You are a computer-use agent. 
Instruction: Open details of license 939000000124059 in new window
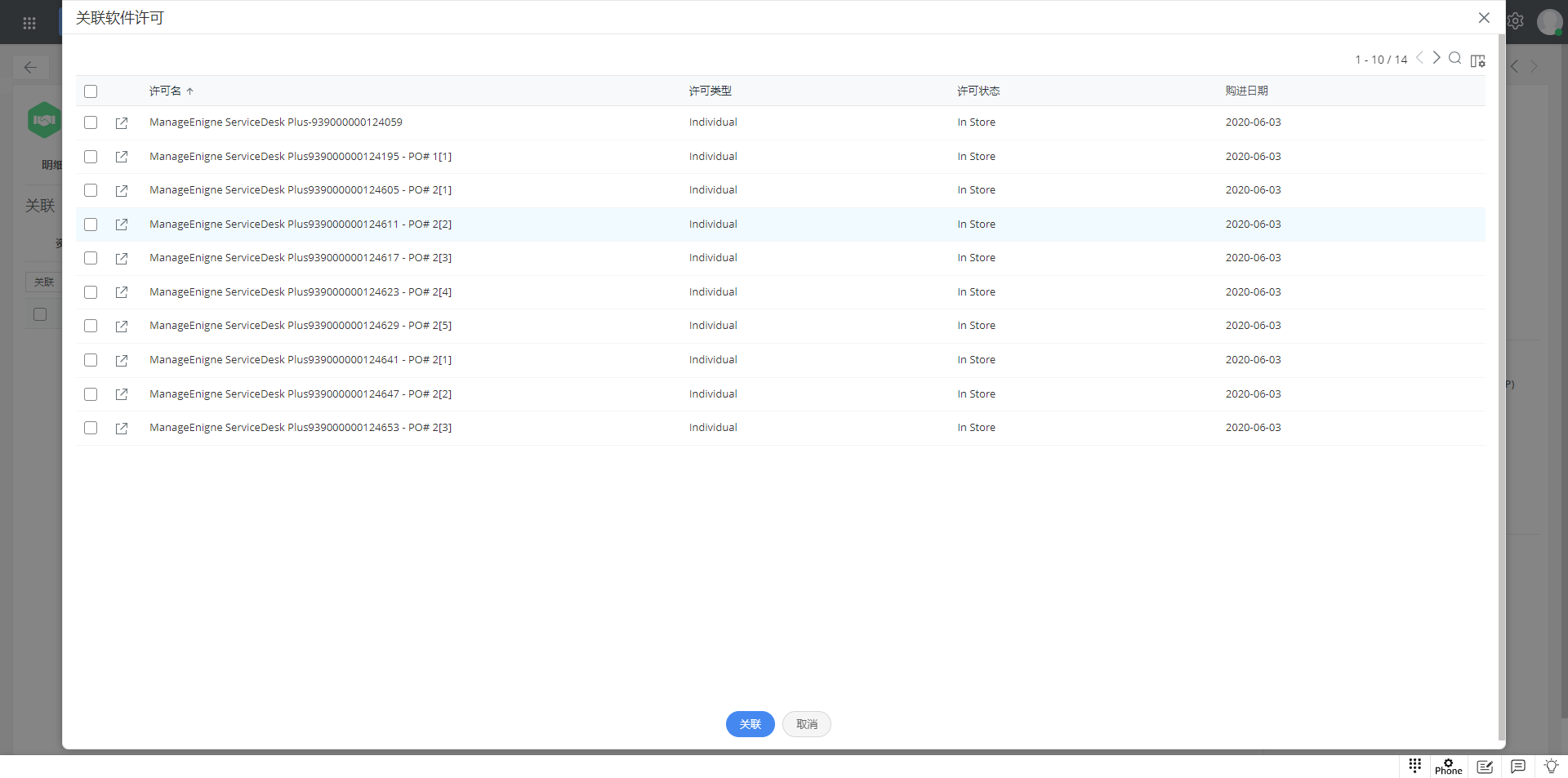pyautogui.click(x=122, y=123)
